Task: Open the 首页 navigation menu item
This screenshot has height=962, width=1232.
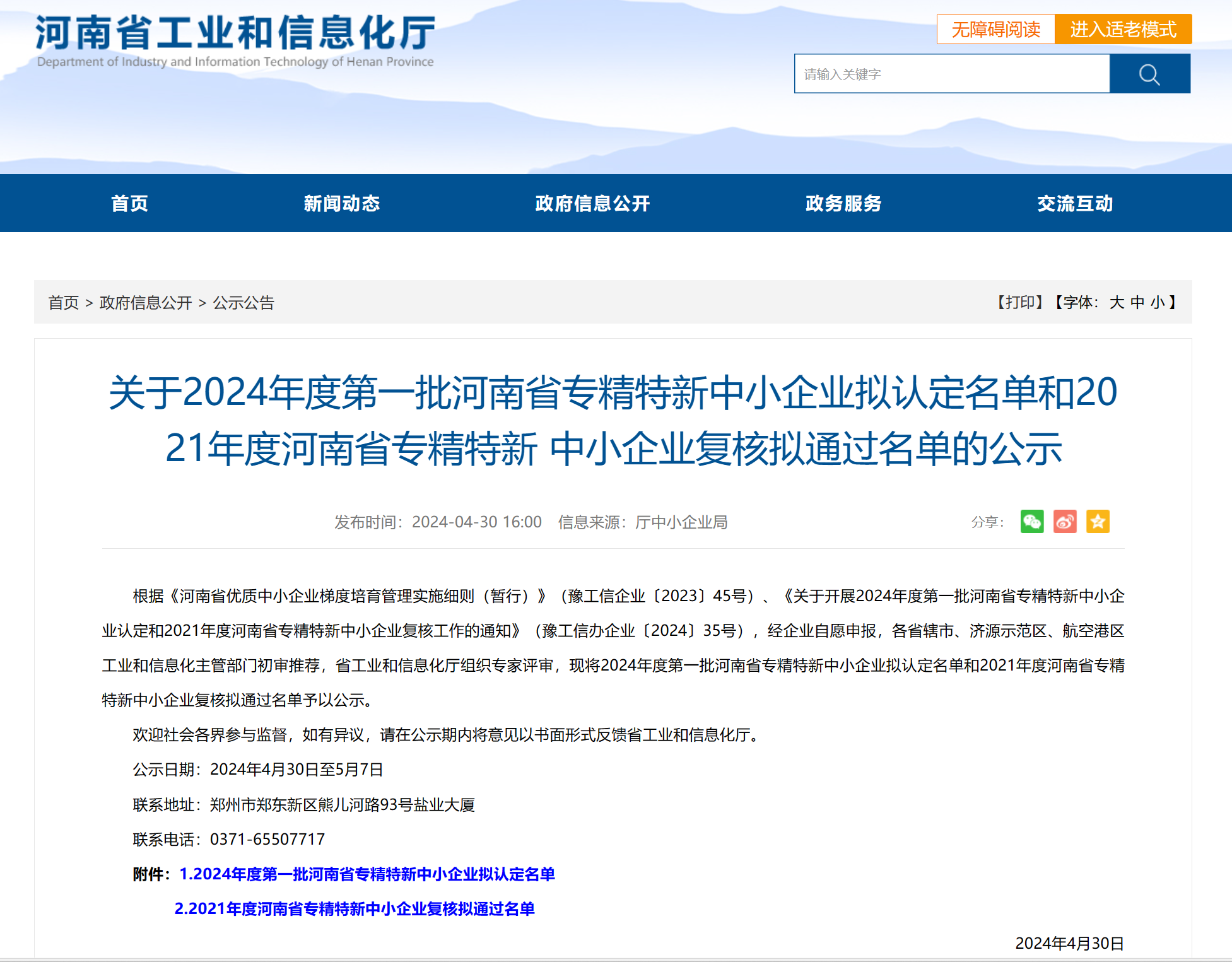Action: tap(129, 204)
